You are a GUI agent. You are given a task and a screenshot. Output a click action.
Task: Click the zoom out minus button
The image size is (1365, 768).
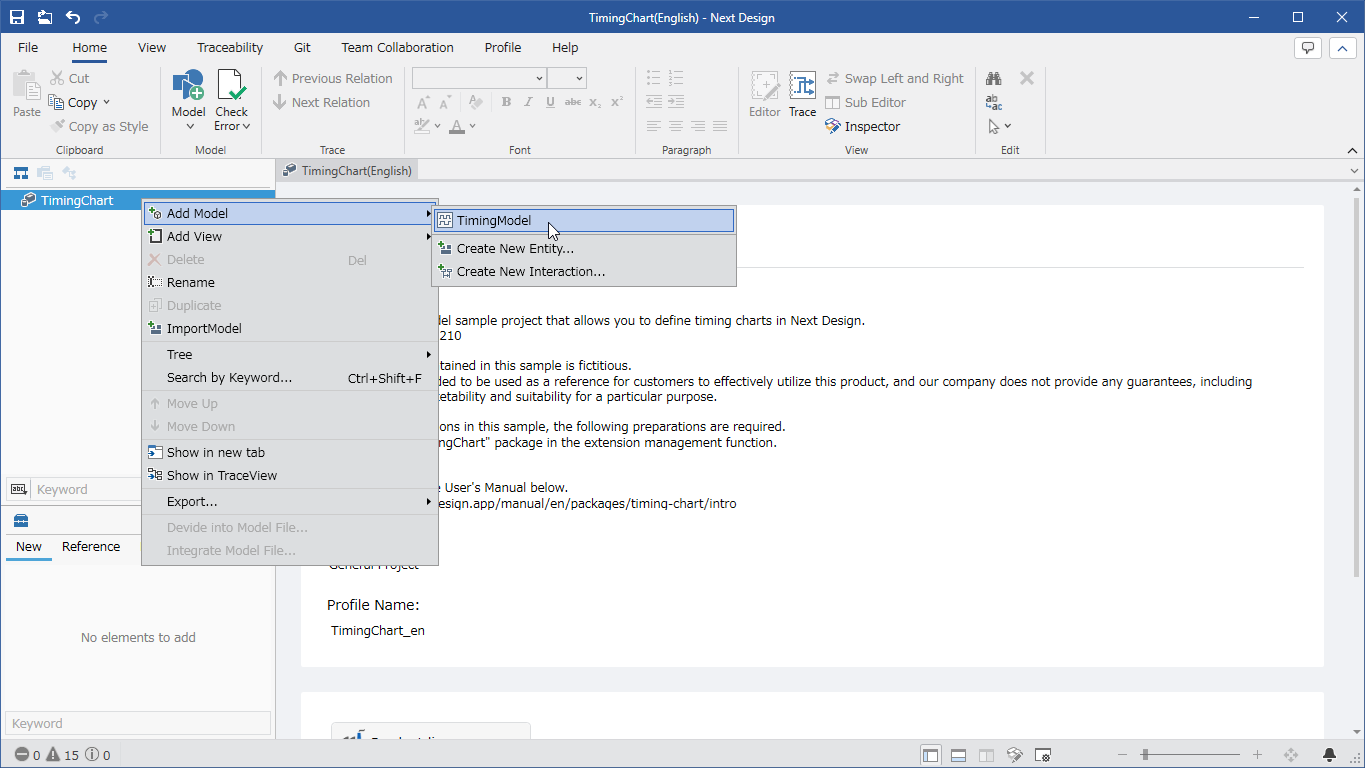tap(1122, 755)
